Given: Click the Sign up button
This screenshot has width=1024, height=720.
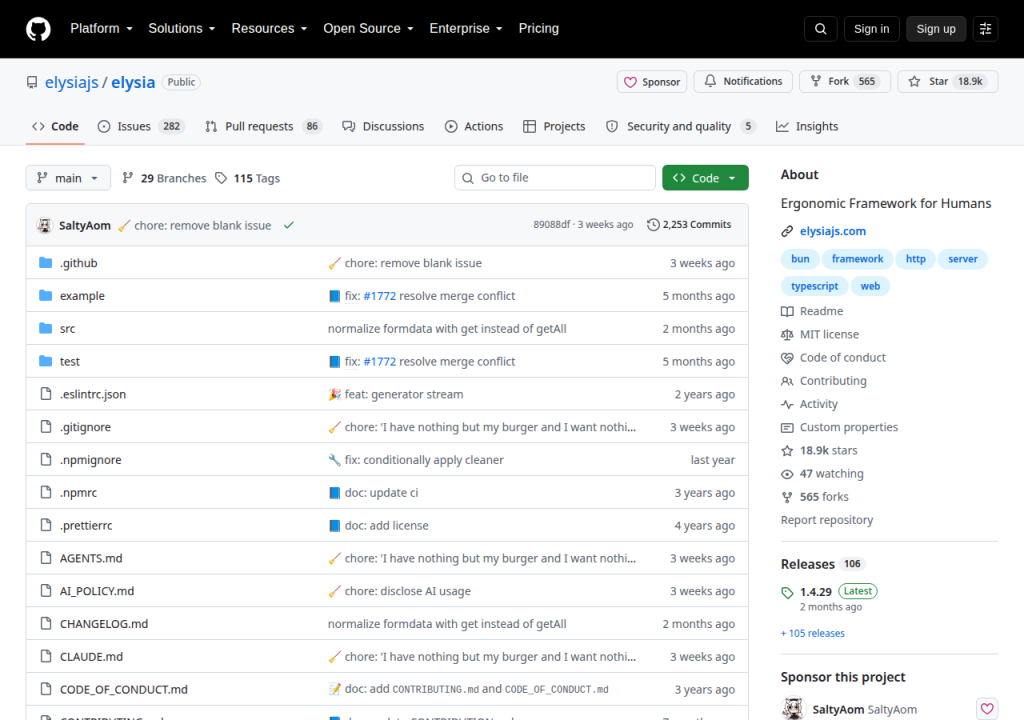Looking at the screenshot, I should (936, 29).
